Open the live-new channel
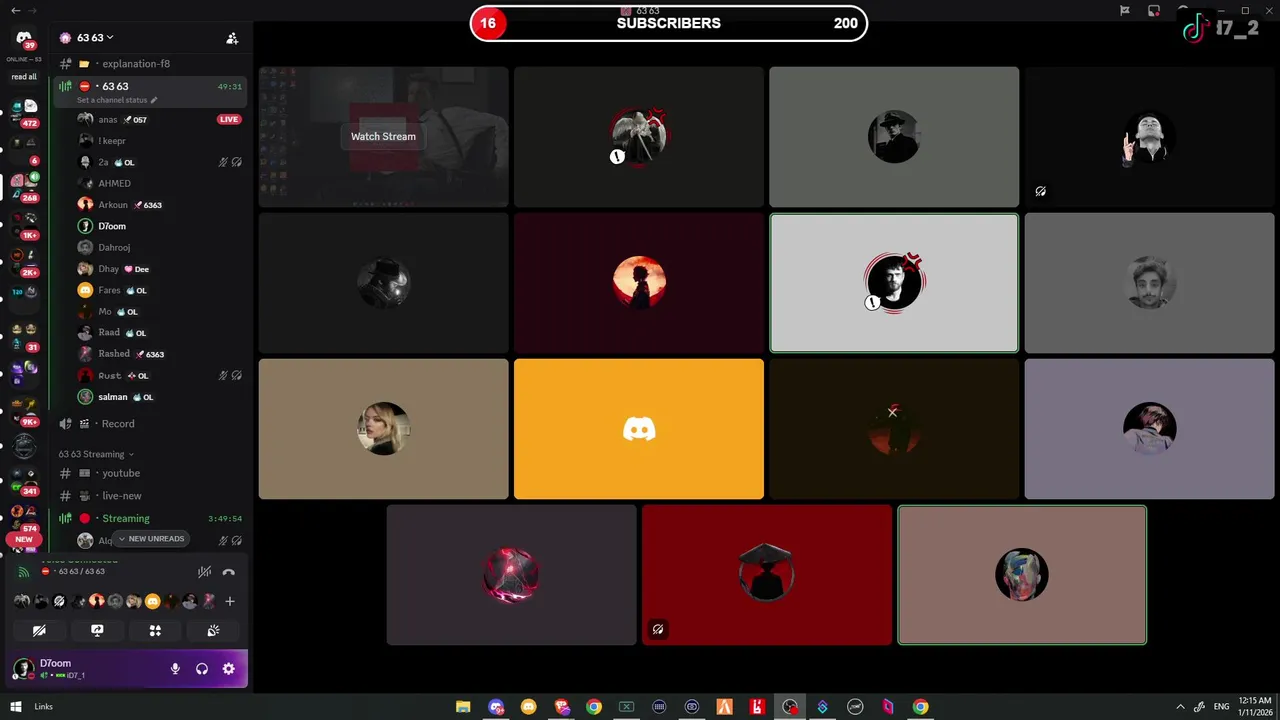The height and width of the screenshot is (720, 1280). coord(150,496)
